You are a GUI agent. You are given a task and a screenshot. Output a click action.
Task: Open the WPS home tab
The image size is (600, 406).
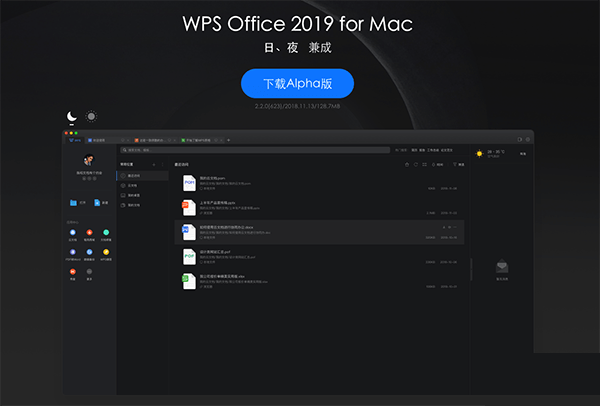click(x=73, y=140)
